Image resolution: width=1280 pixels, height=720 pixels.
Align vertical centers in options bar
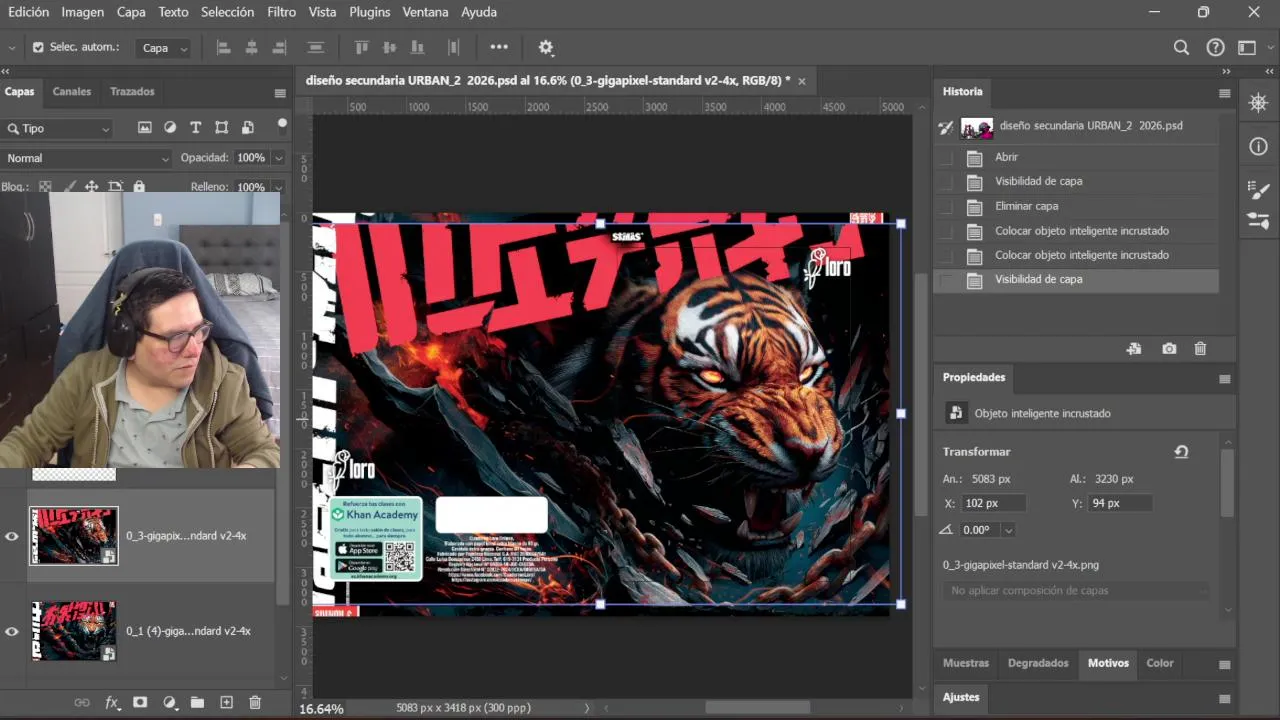point(389,47)
